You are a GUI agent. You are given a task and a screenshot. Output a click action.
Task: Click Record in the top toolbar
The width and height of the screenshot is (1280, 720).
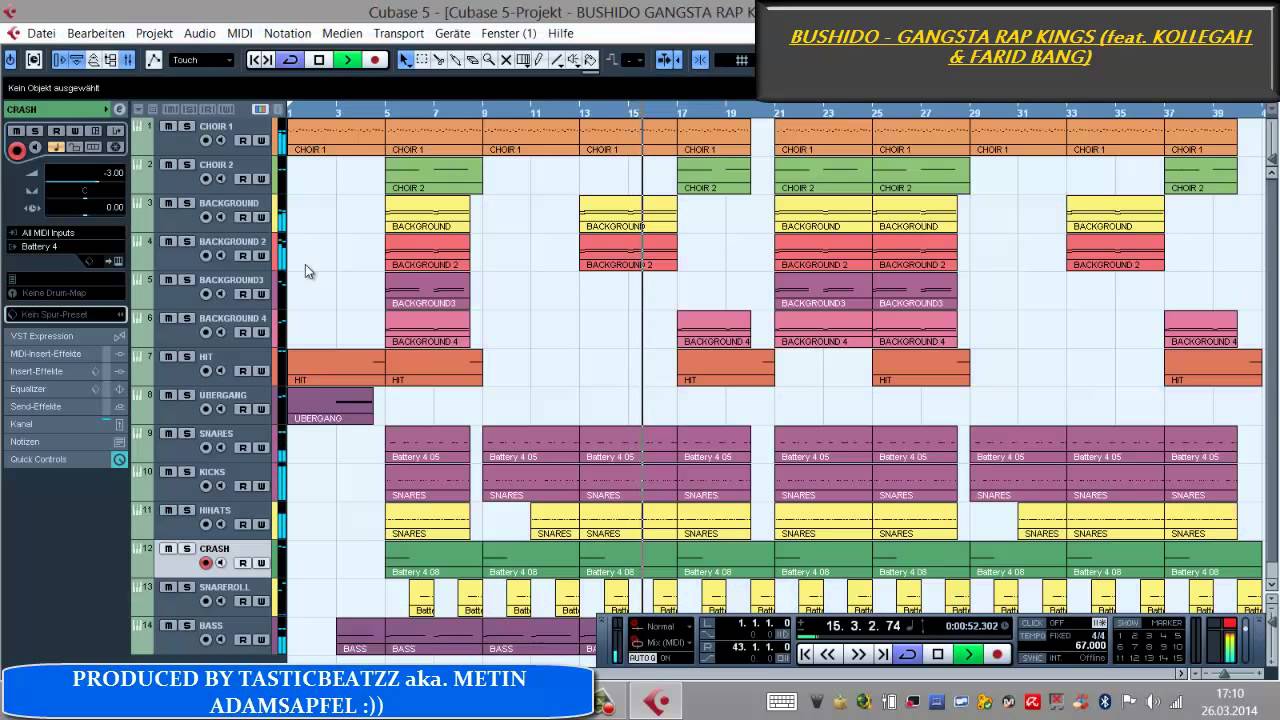[x=375, y=60]
